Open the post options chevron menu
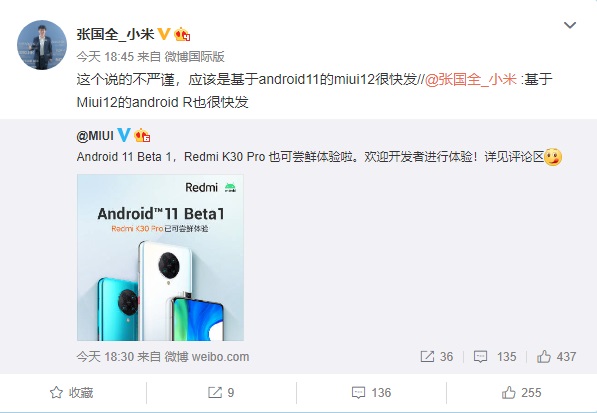Viewport: 597px width, 413px height. tap(570, 26)
